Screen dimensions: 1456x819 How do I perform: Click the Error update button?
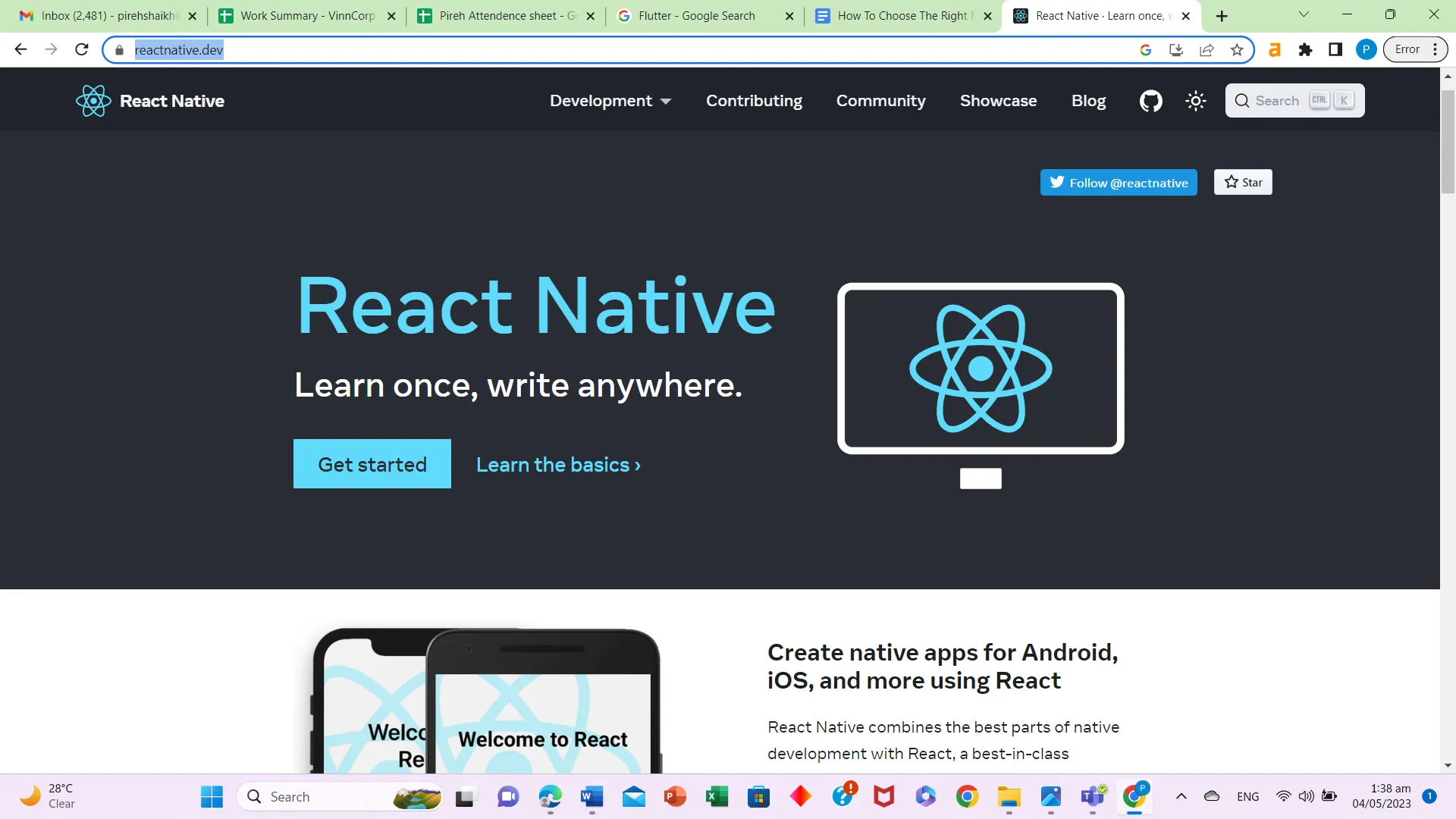(x=1415, y=49)
